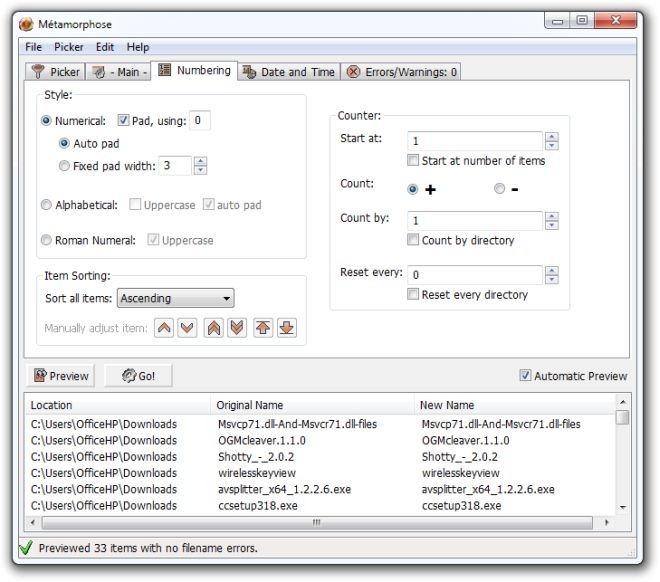The width and height of the screenshot is (660, 582).
Task: Move item down by several positions
Action: coord(237,327)
